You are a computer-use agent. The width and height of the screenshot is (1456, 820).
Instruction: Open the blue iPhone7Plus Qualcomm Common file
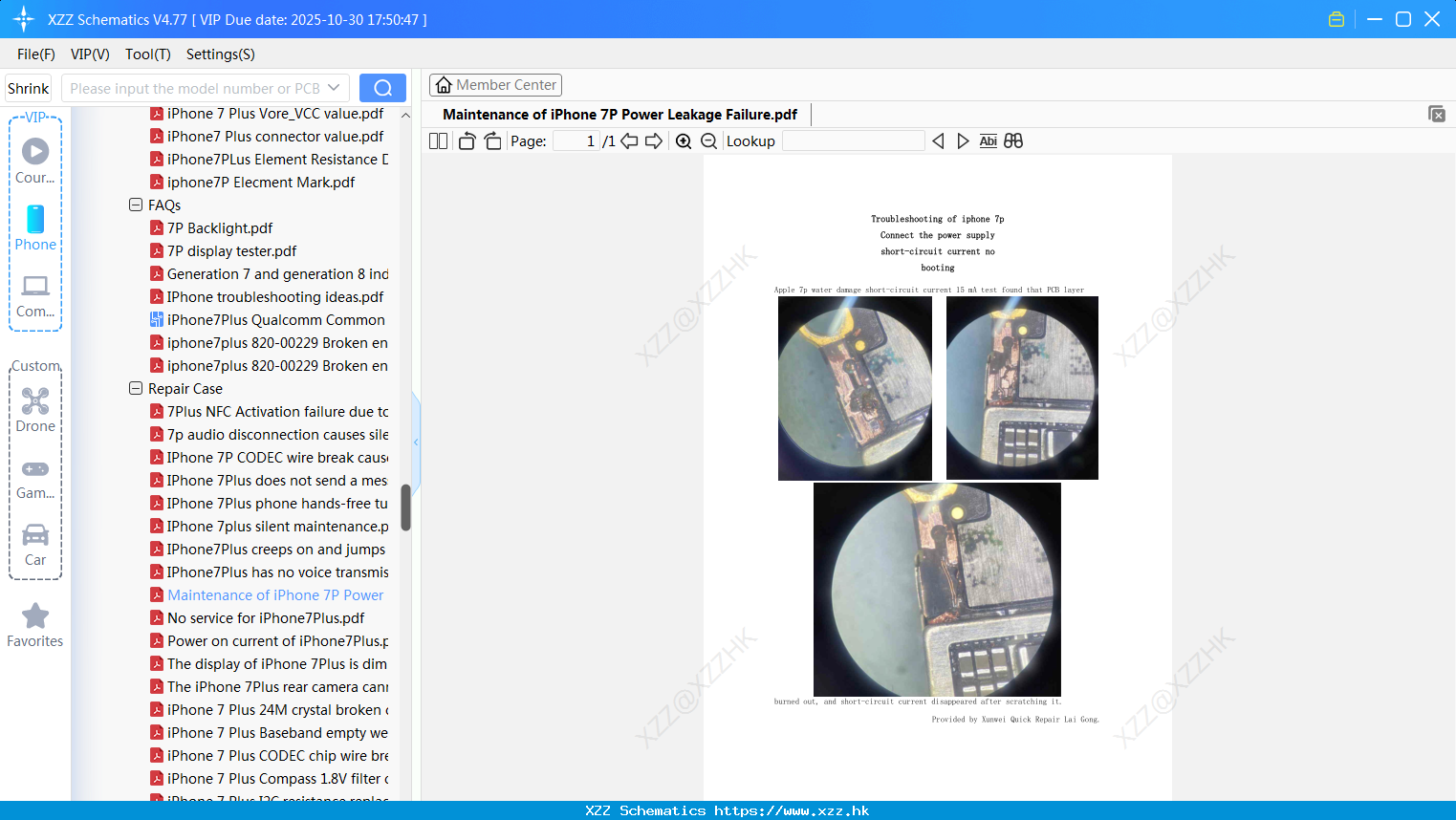[268, 320]
